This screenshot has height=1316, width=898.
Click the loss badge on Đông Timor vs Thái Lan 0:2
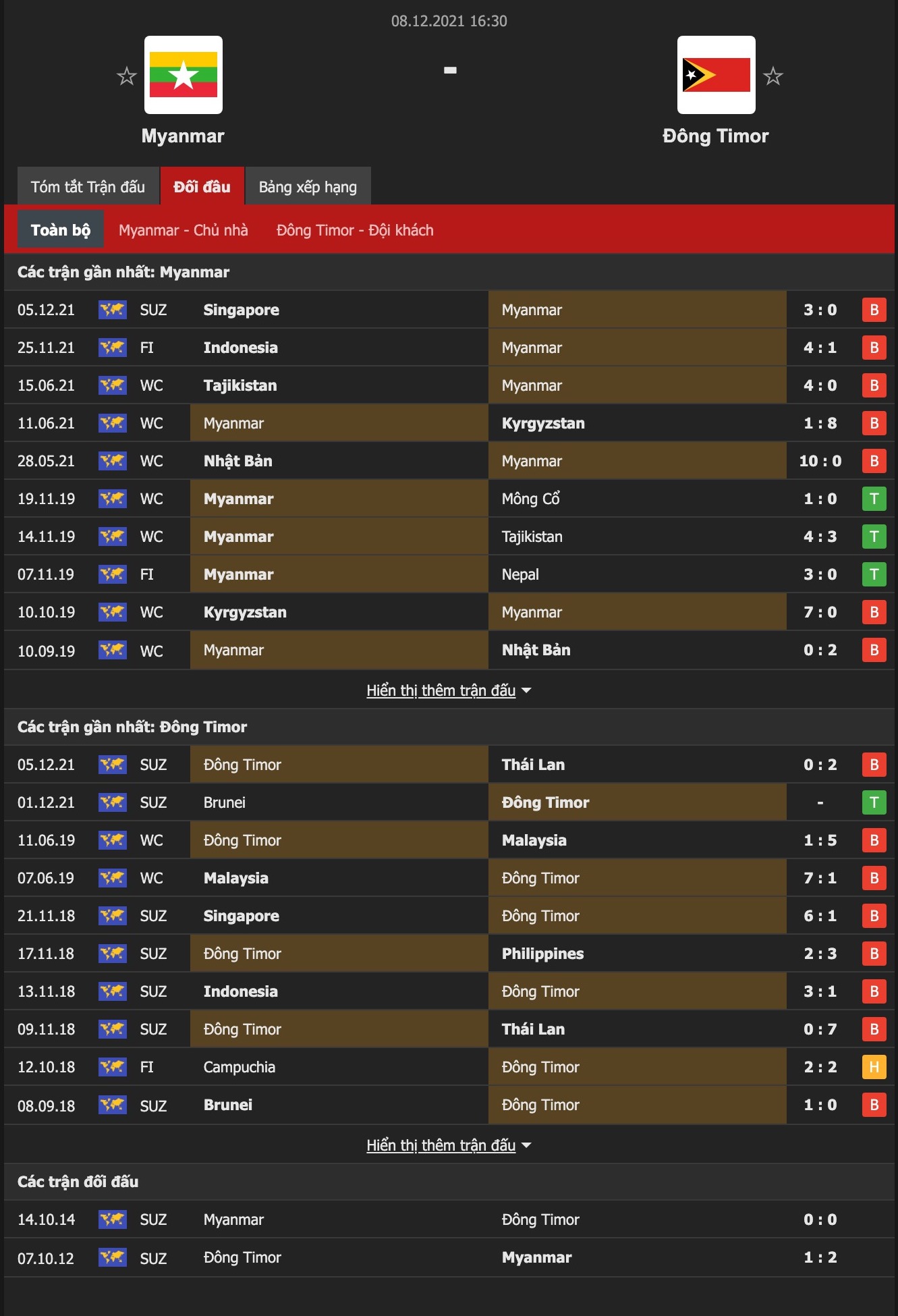click(874, 765)
